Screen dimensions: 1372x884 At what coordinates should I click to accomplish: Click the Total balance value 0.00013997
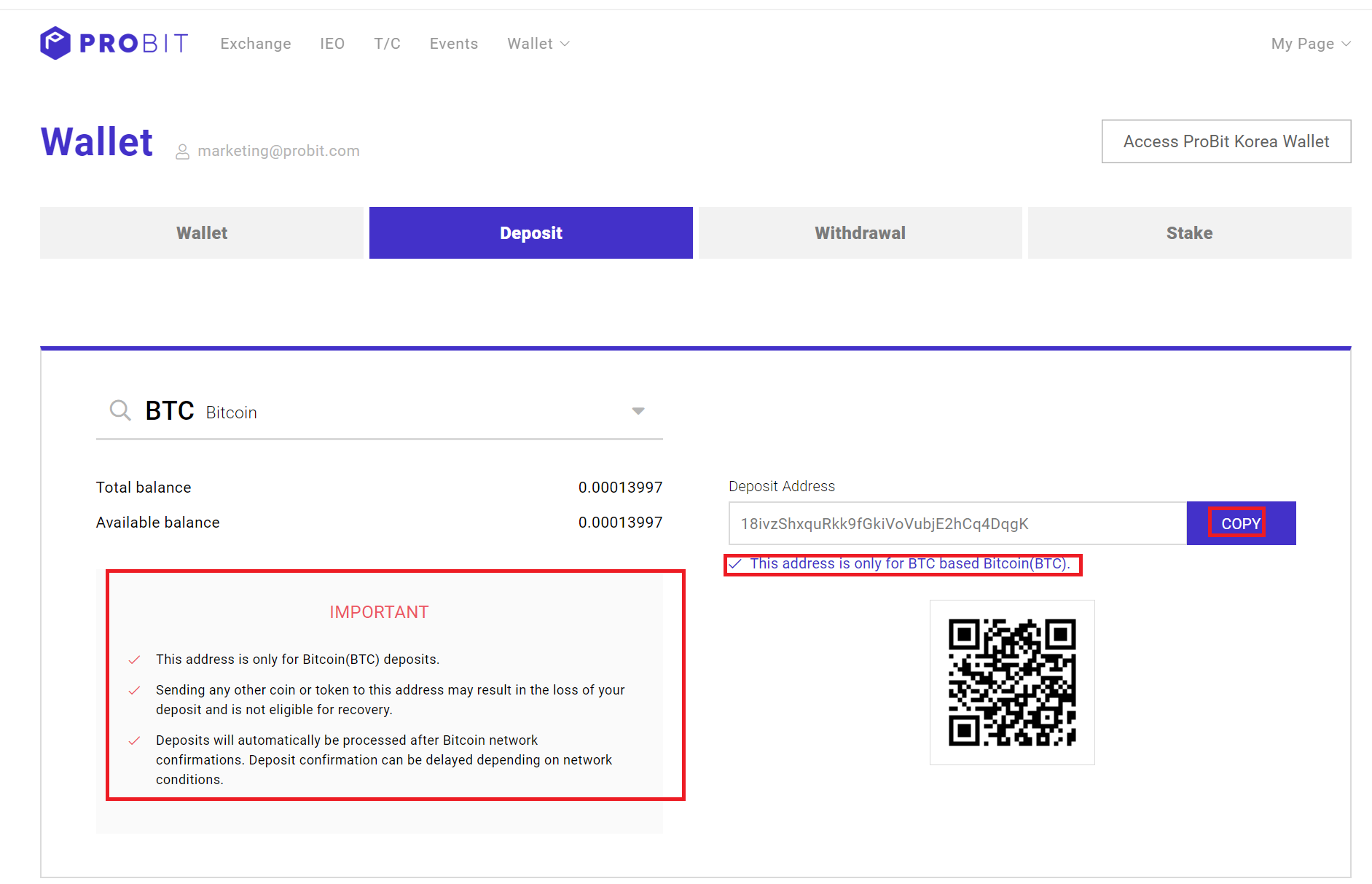coord(620,488)
